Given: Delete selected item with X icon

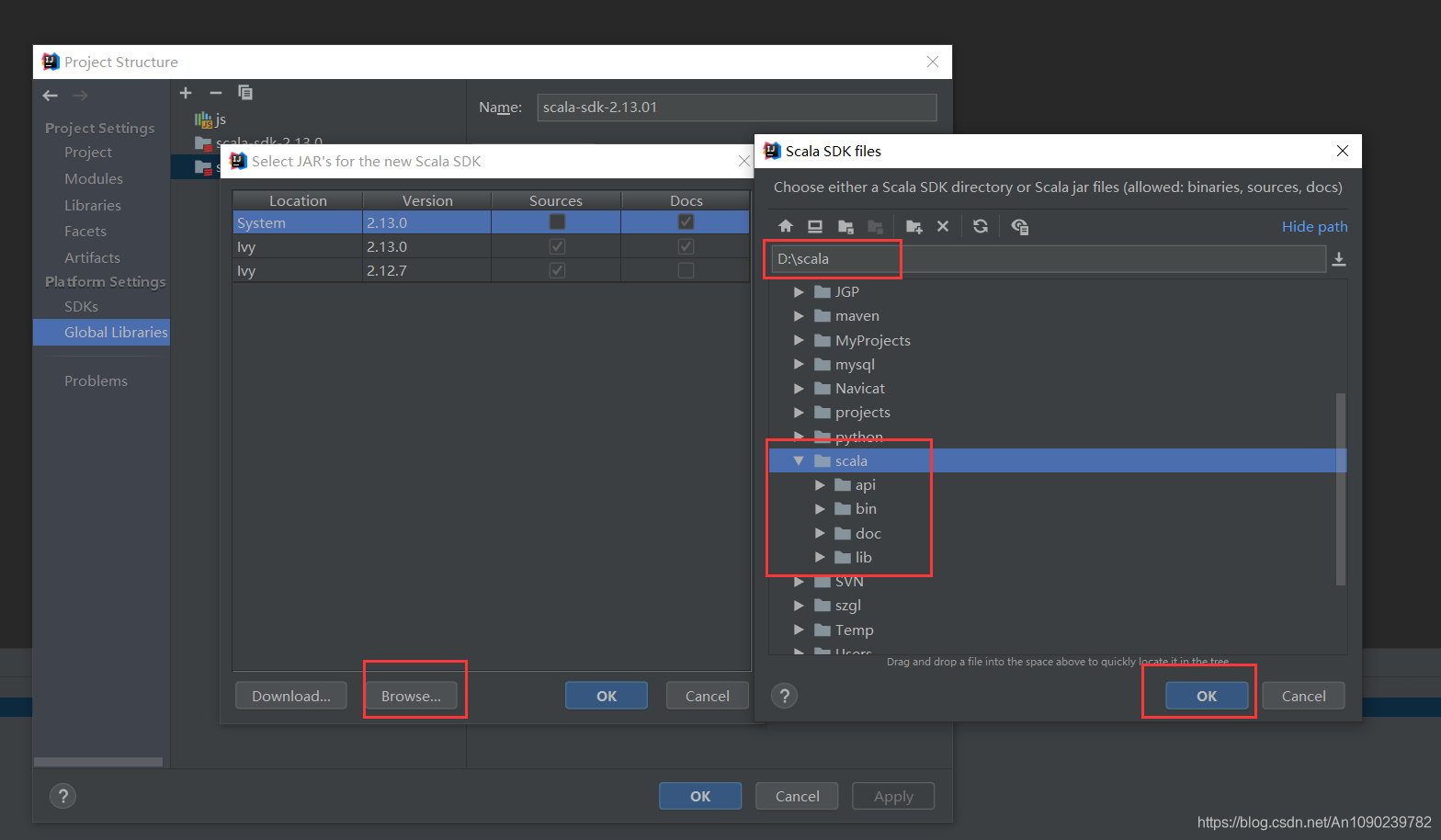Looking at the screenshot, I should pos(943,226).
